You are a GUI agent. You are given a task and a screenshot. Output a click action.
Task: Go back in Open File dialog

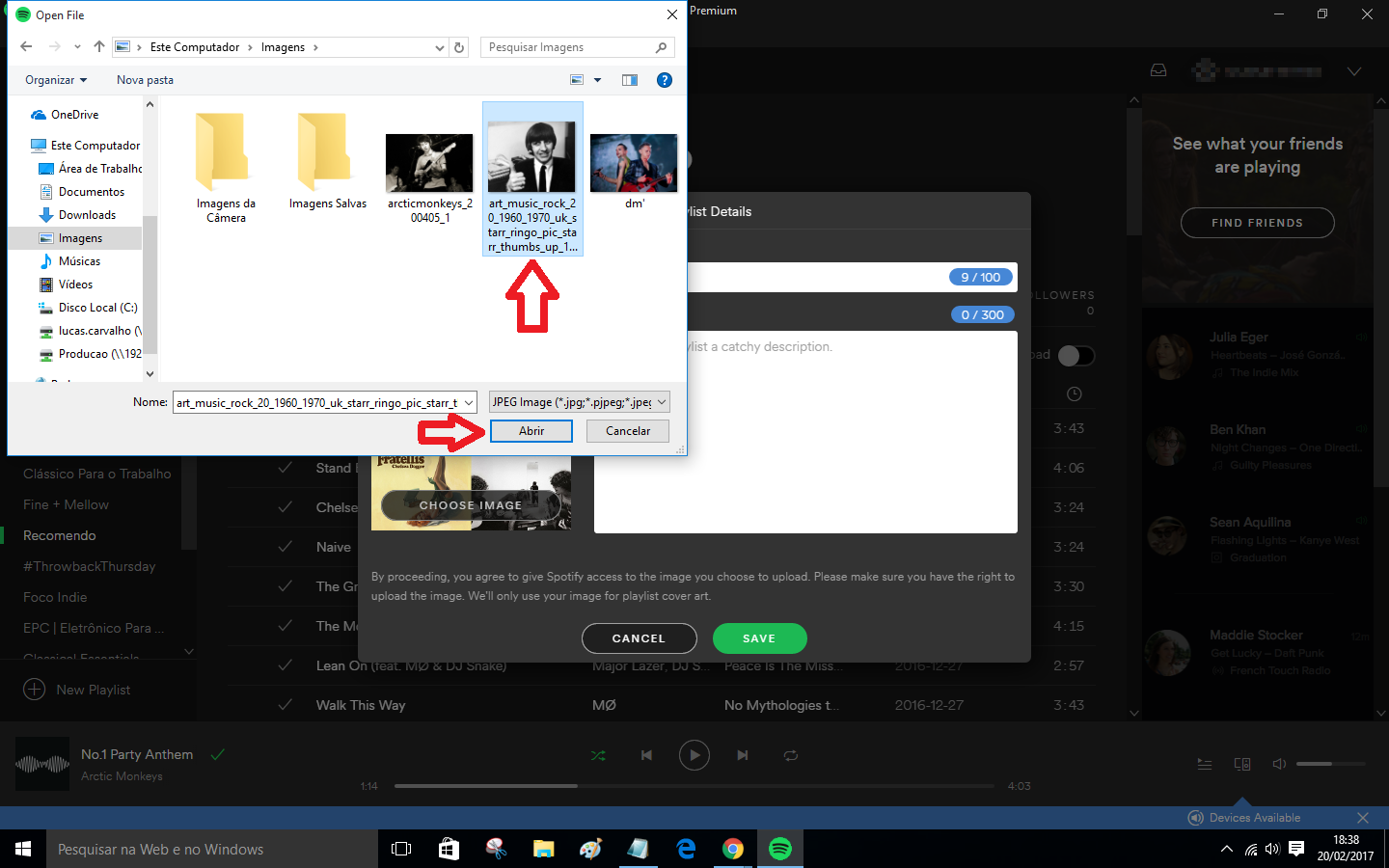[x=26, y=46]
